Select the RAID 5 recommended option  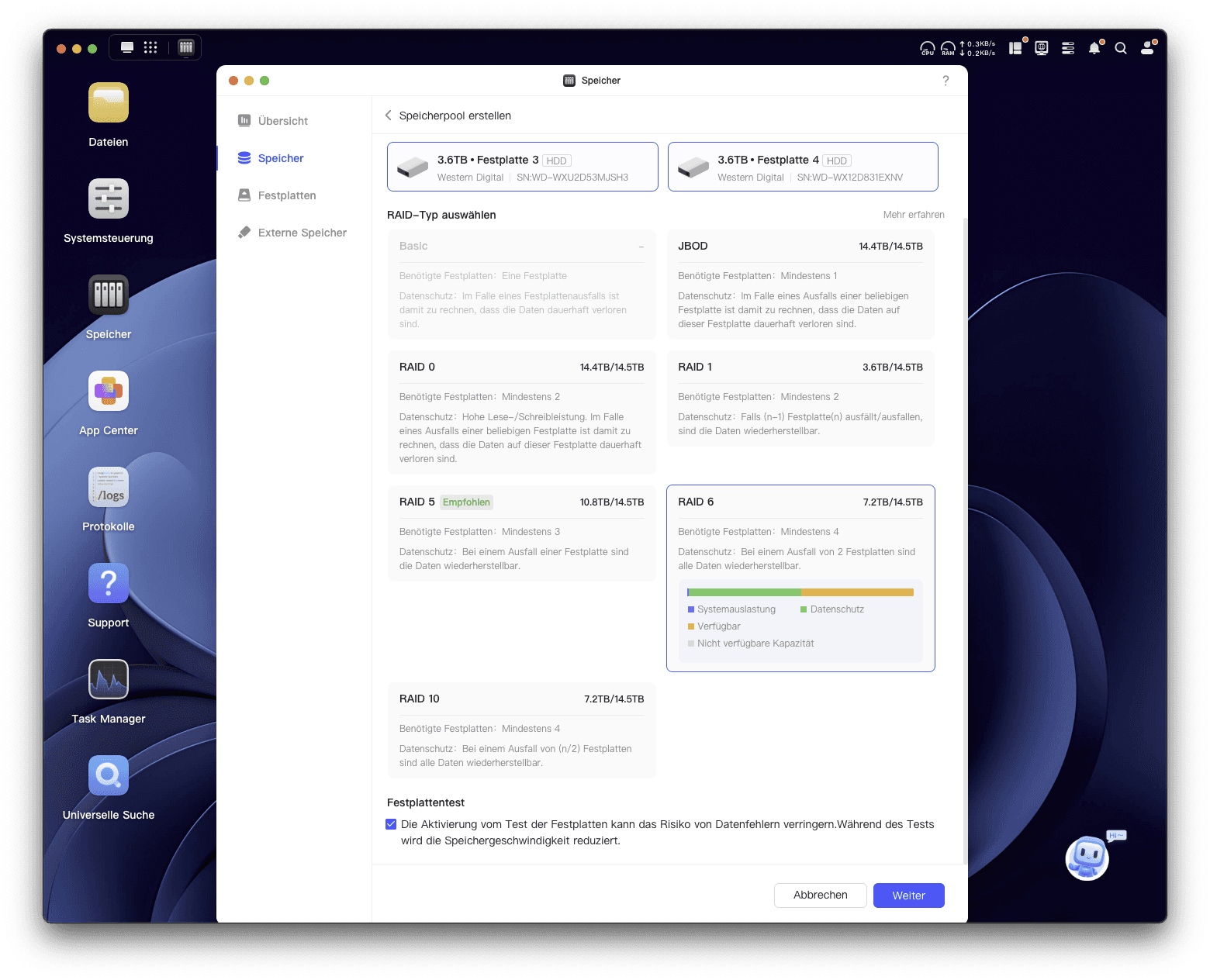coord(521,533)
